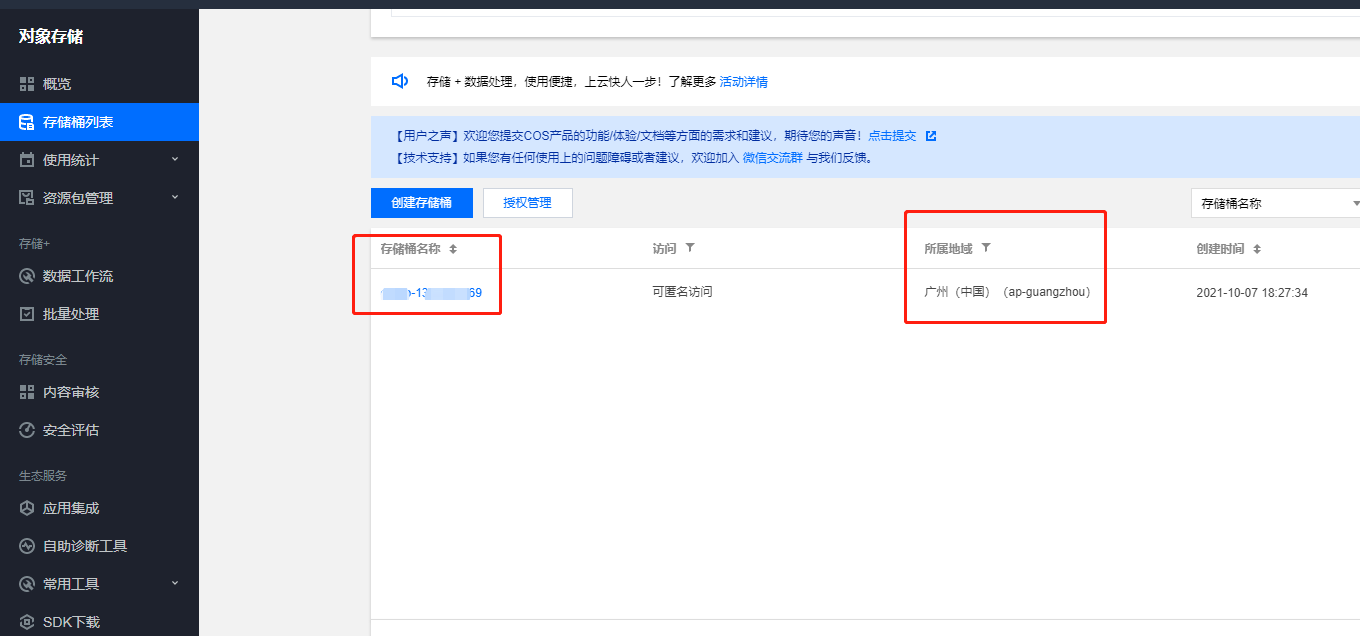Click the blue speaker announcement icon

[400, 81]
